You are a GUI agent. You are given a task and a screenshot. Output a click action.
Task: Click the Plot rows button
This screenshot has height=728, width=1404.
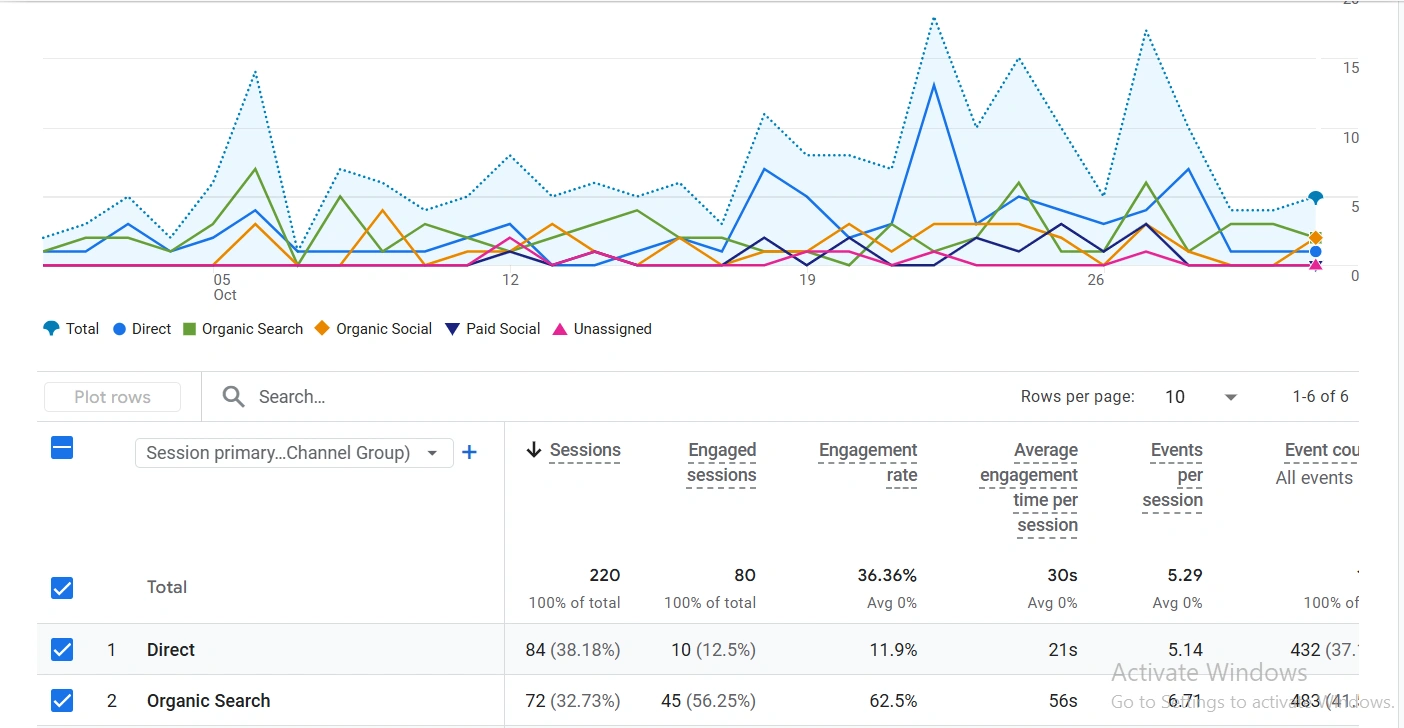(111, 396)
